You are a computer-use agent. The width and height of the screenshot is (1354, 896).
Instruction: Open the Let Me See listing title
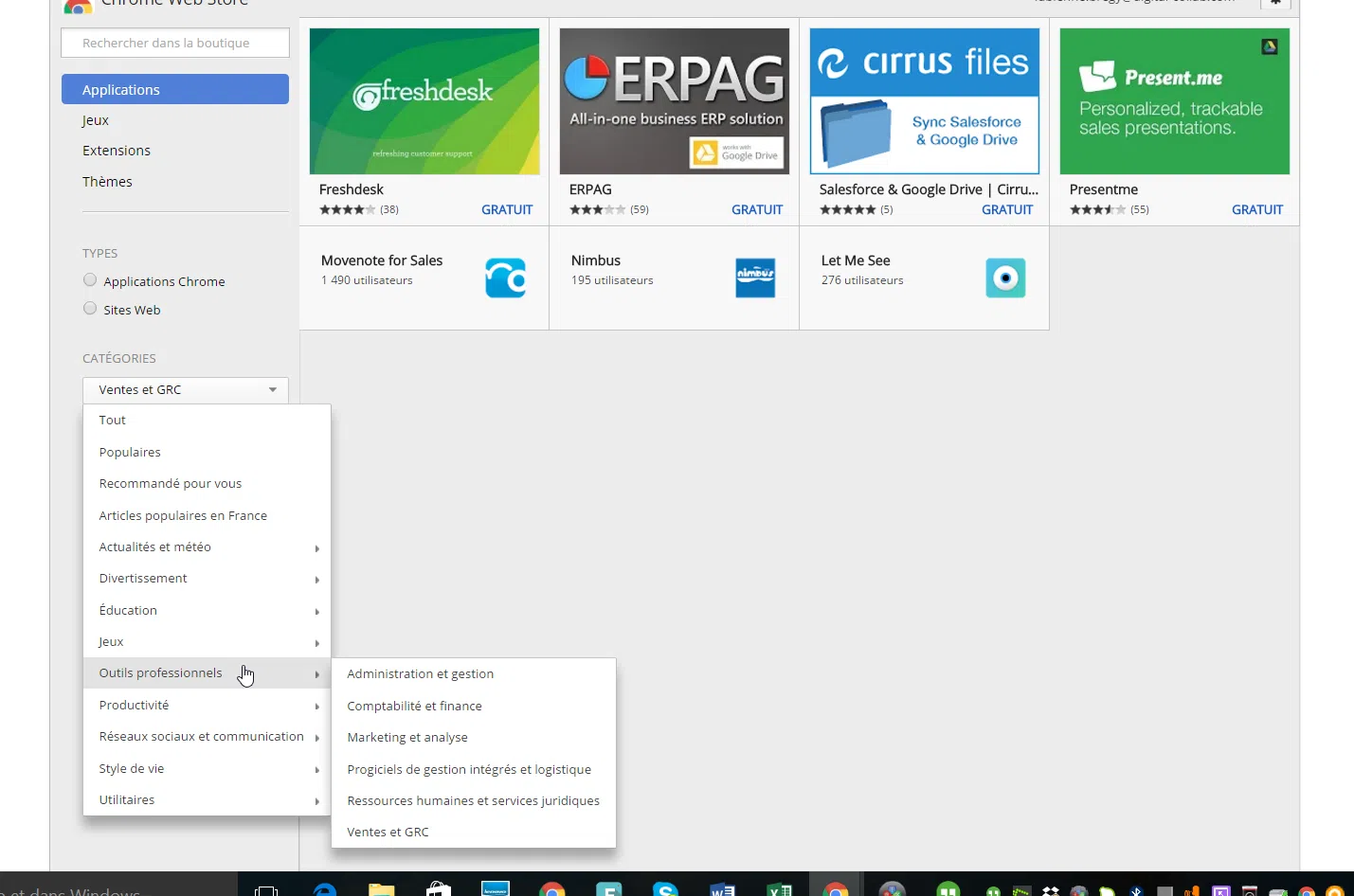(856, 260)
